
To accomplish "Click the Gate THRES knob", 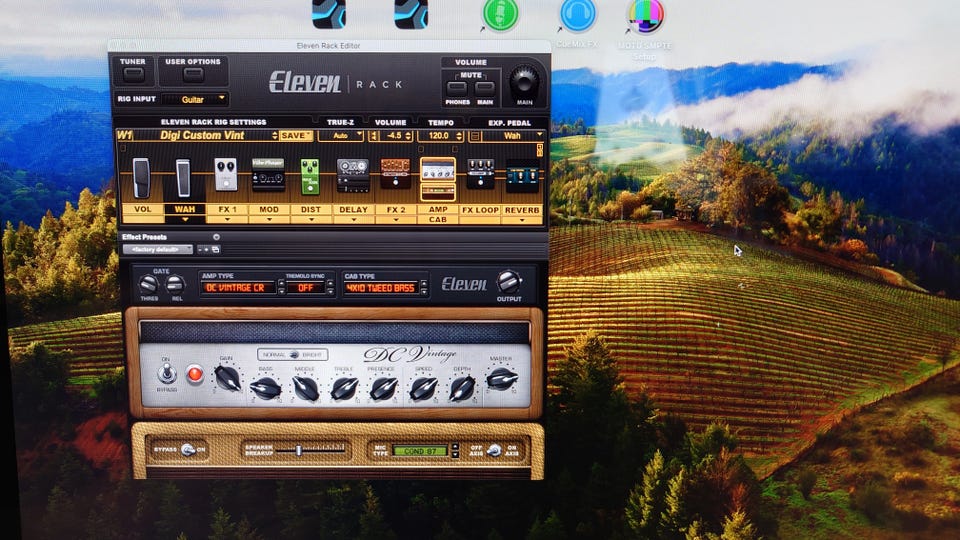I will (x=148, y=284).
